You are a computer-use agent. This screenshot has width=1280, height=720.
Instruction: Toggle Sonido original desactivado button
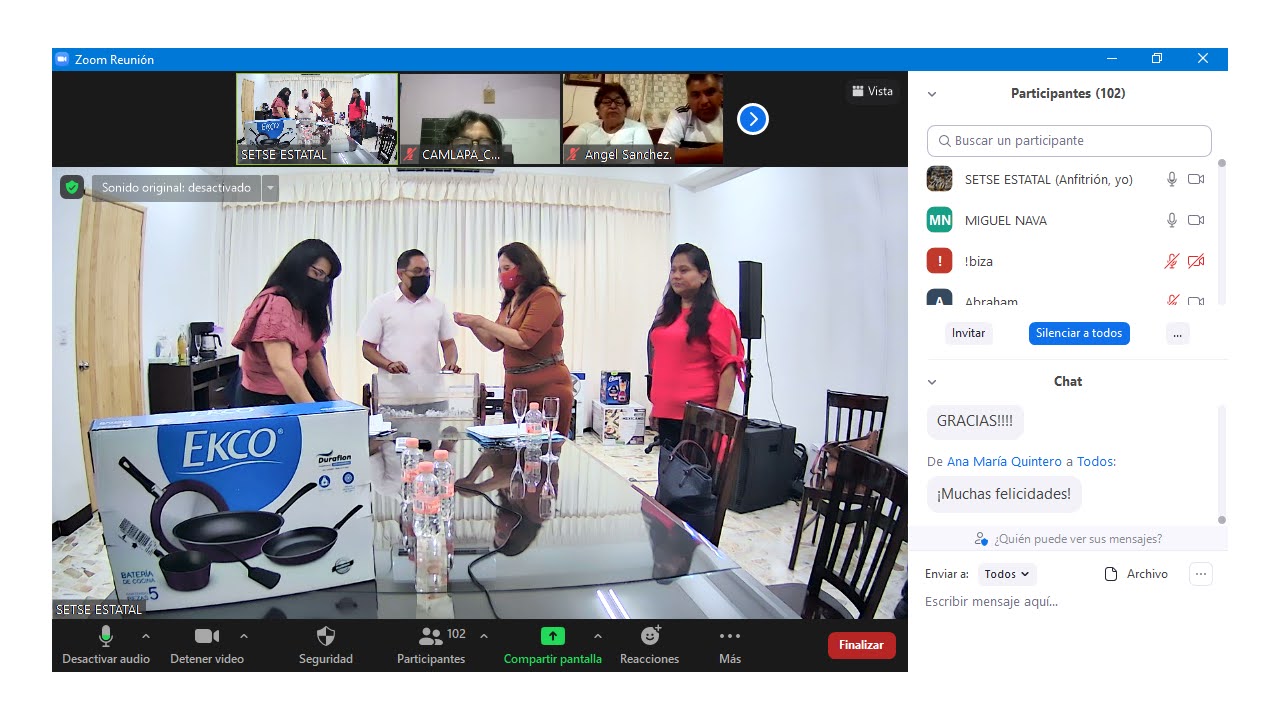pyautogui.click(x=176, y=187)
